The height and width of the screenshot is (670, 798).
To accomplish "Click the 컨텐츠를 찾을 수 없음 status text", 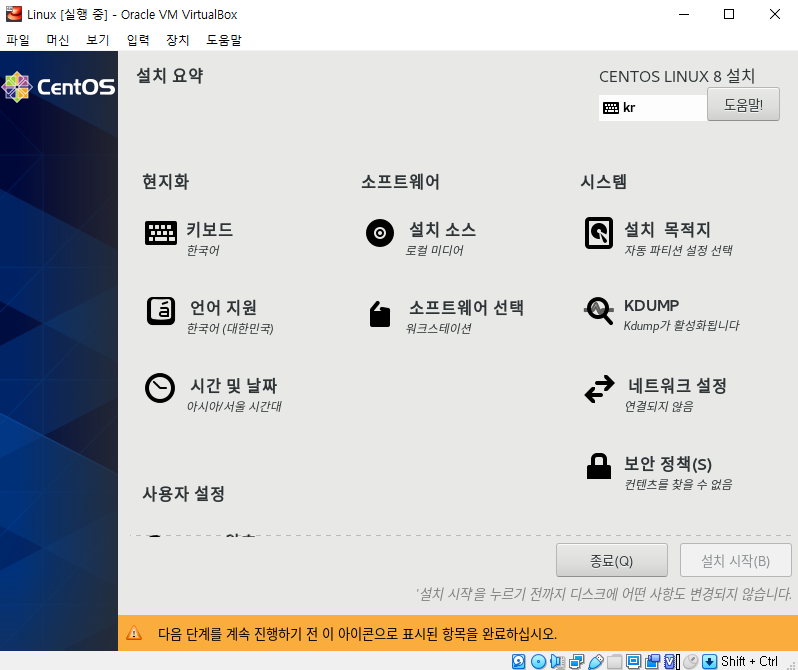I will point(678,484).
